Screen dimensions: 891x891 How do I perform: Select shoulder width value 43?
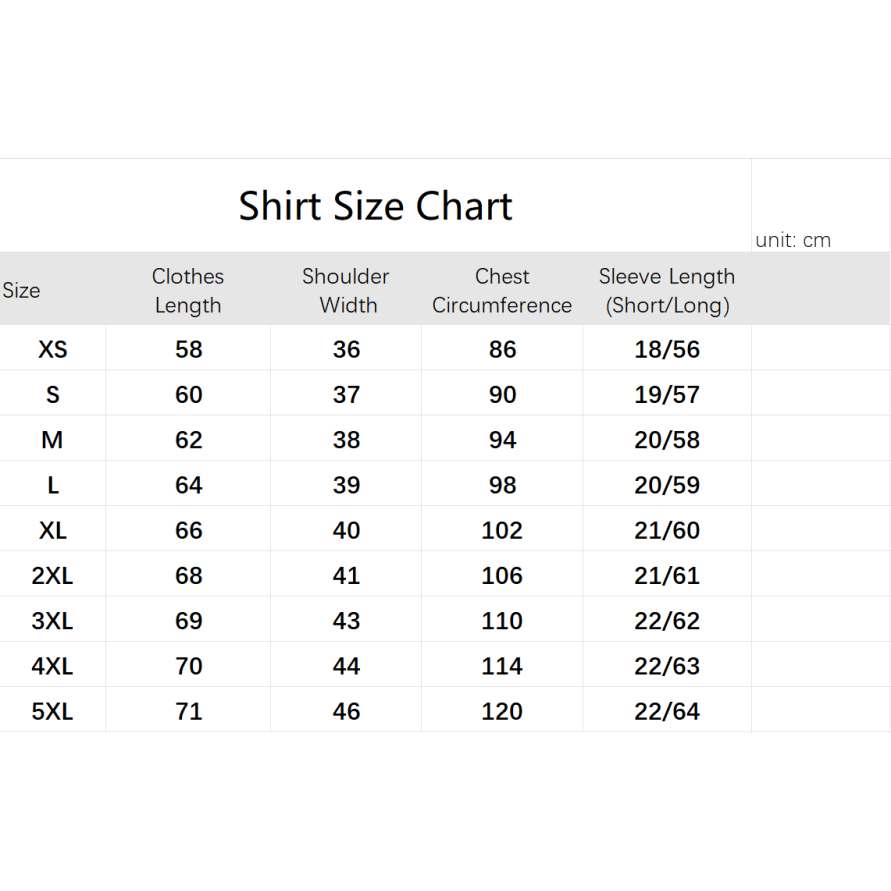click(x=347, y=621)
